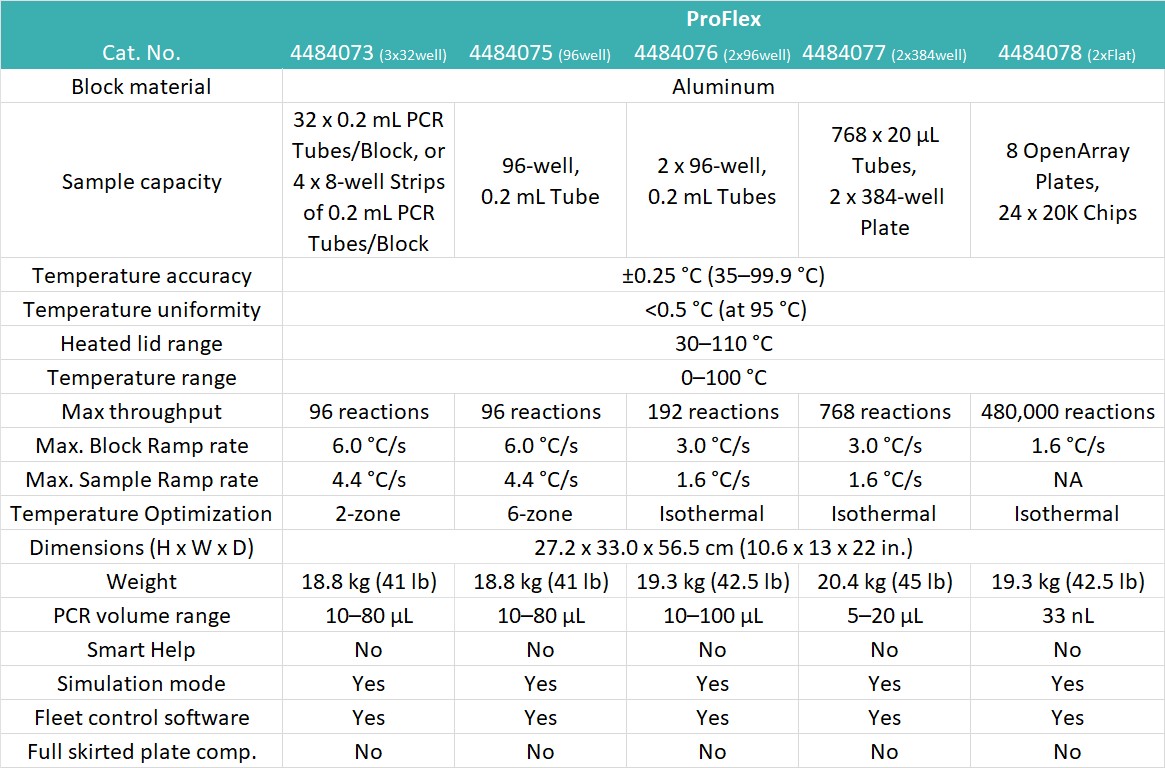Image resolution: width=1165 pixels, height=768 pixels.
Task: Click the 480,000 reactions throughput cell
Action: coord(1067,412)
